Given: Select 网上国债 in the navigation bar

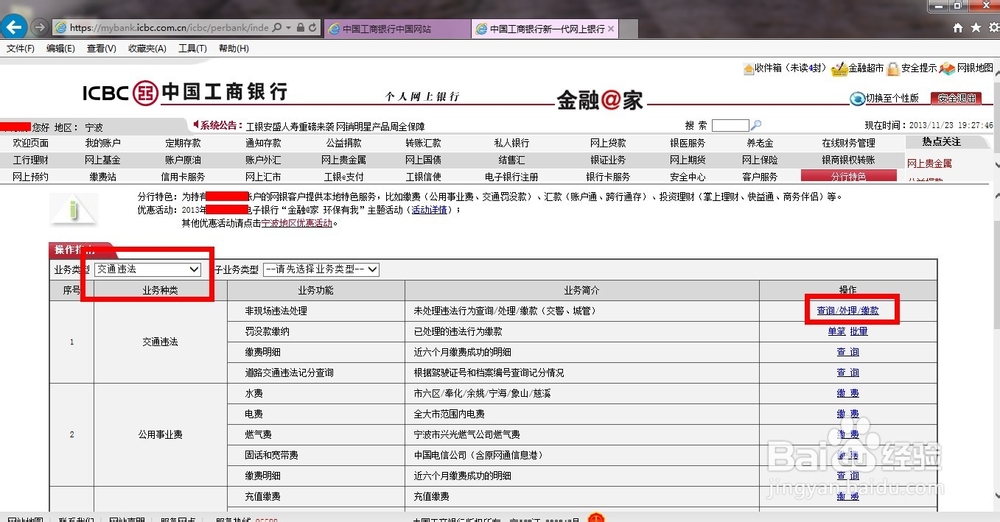Looking at the screenshot, I should click(423, 160).
